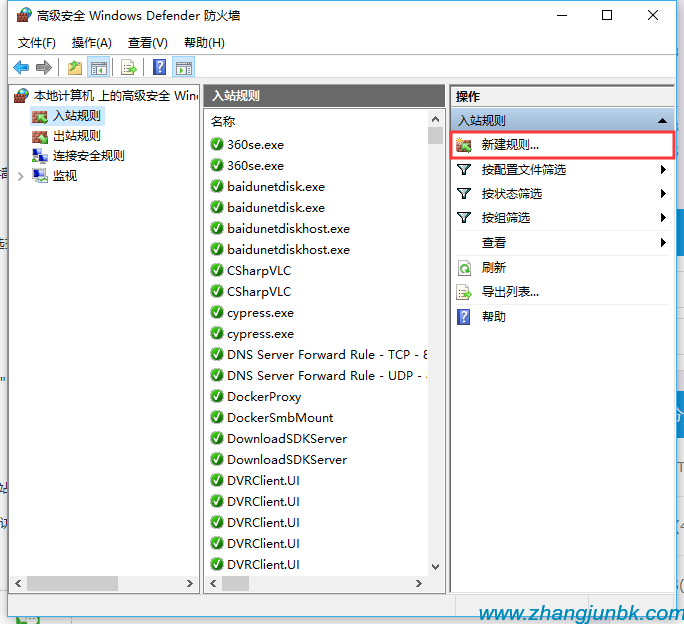Image resolution: width=684 pixels, height=624 pixels.
Task: Click the 出站规则 tree node icon
Action: [x=40, y=137]
